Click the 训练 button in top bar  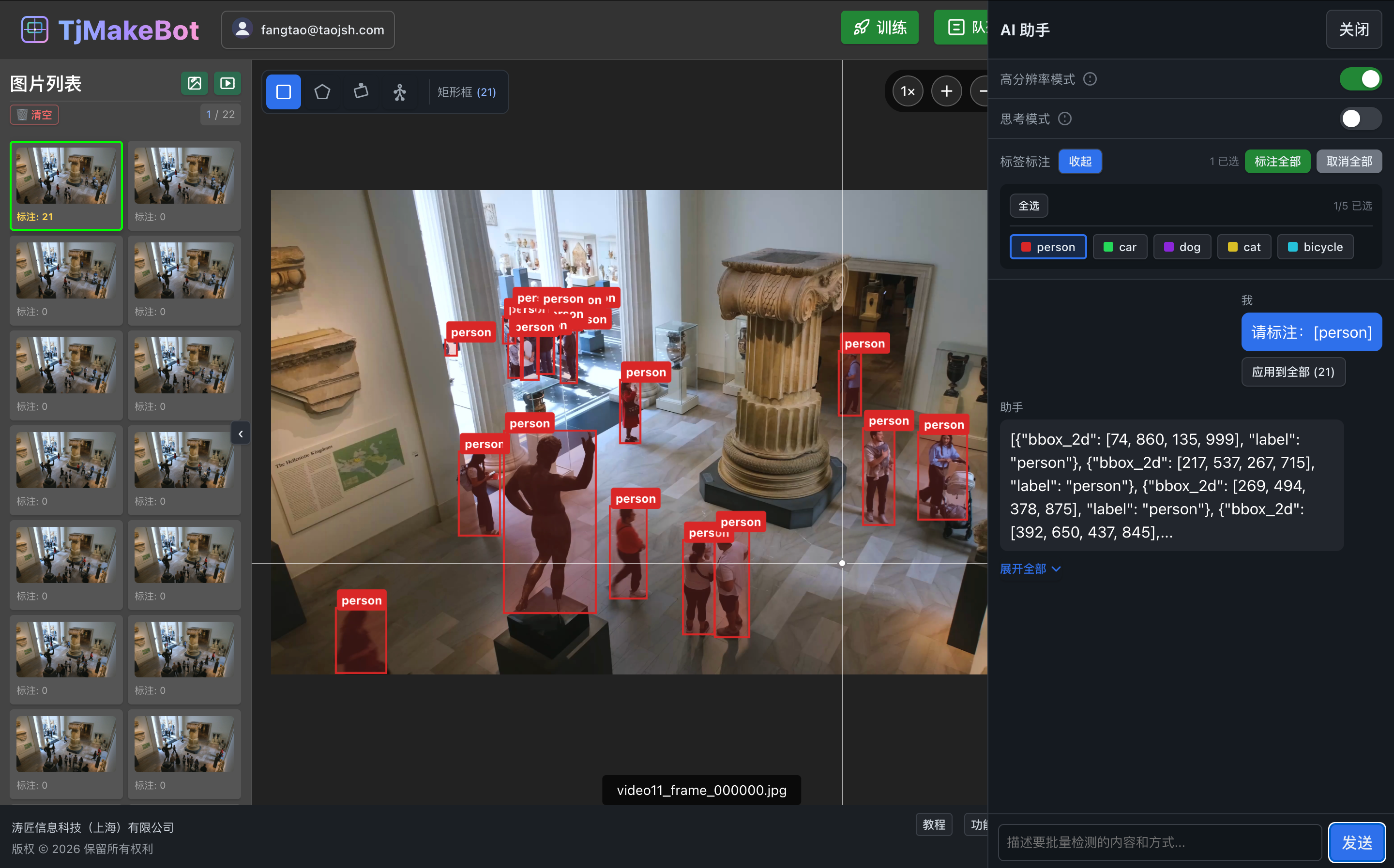click(x=879, y=28)
